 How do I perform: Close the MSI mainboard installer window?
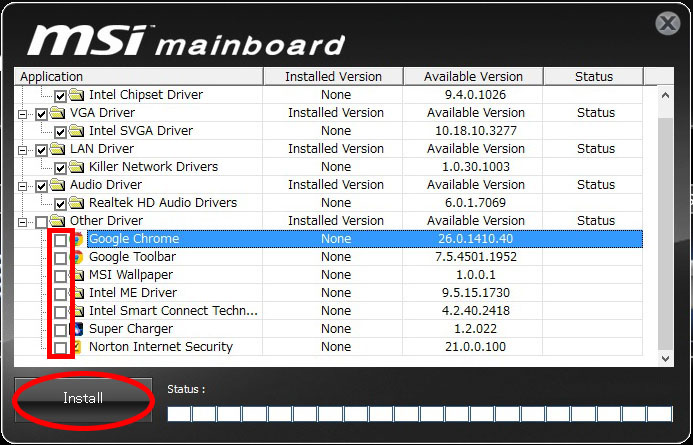[x=668, y=24]
